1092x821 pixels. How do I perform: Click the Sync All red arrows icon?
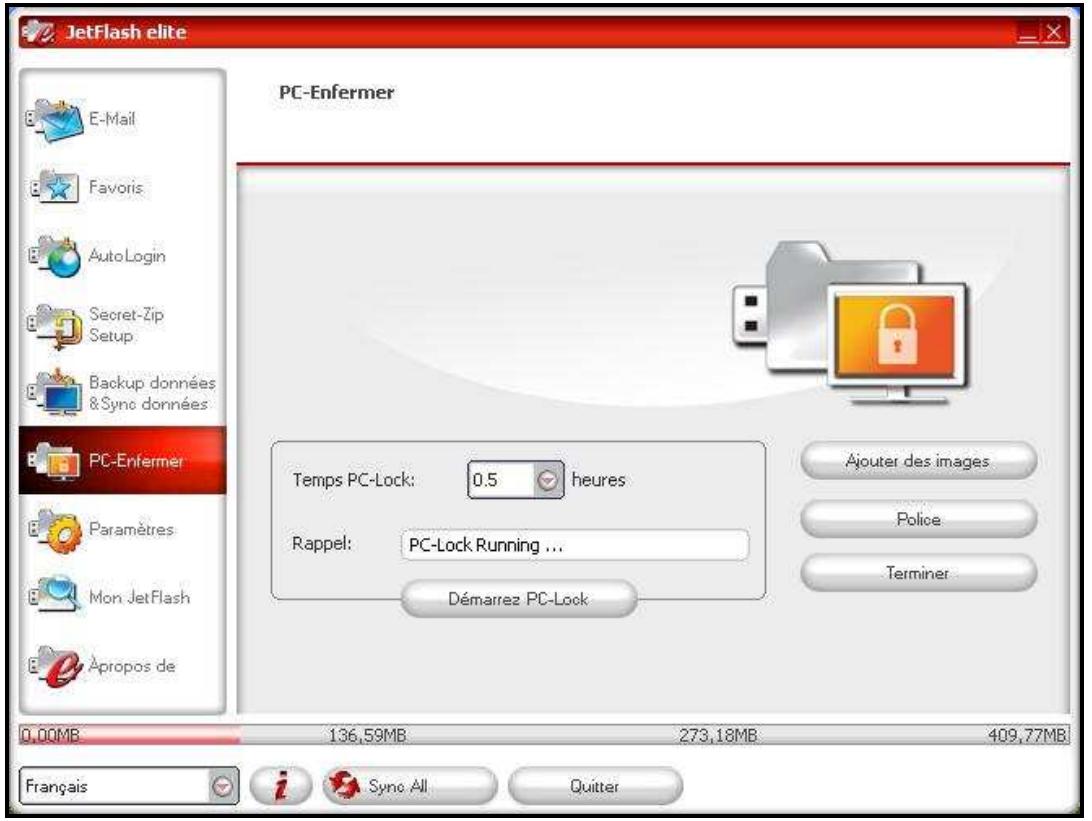click(x=343, y=785)
